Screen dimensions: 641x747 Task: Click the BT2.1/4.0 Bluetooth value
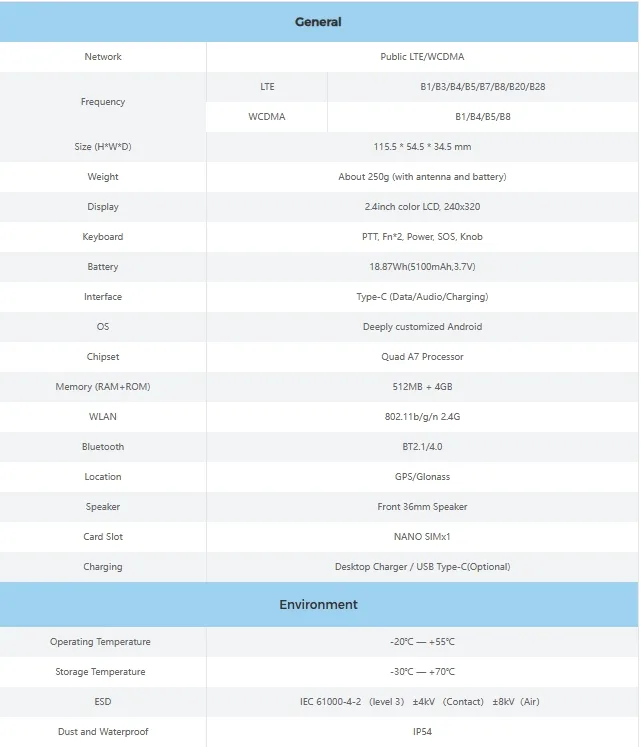point(422,447)
